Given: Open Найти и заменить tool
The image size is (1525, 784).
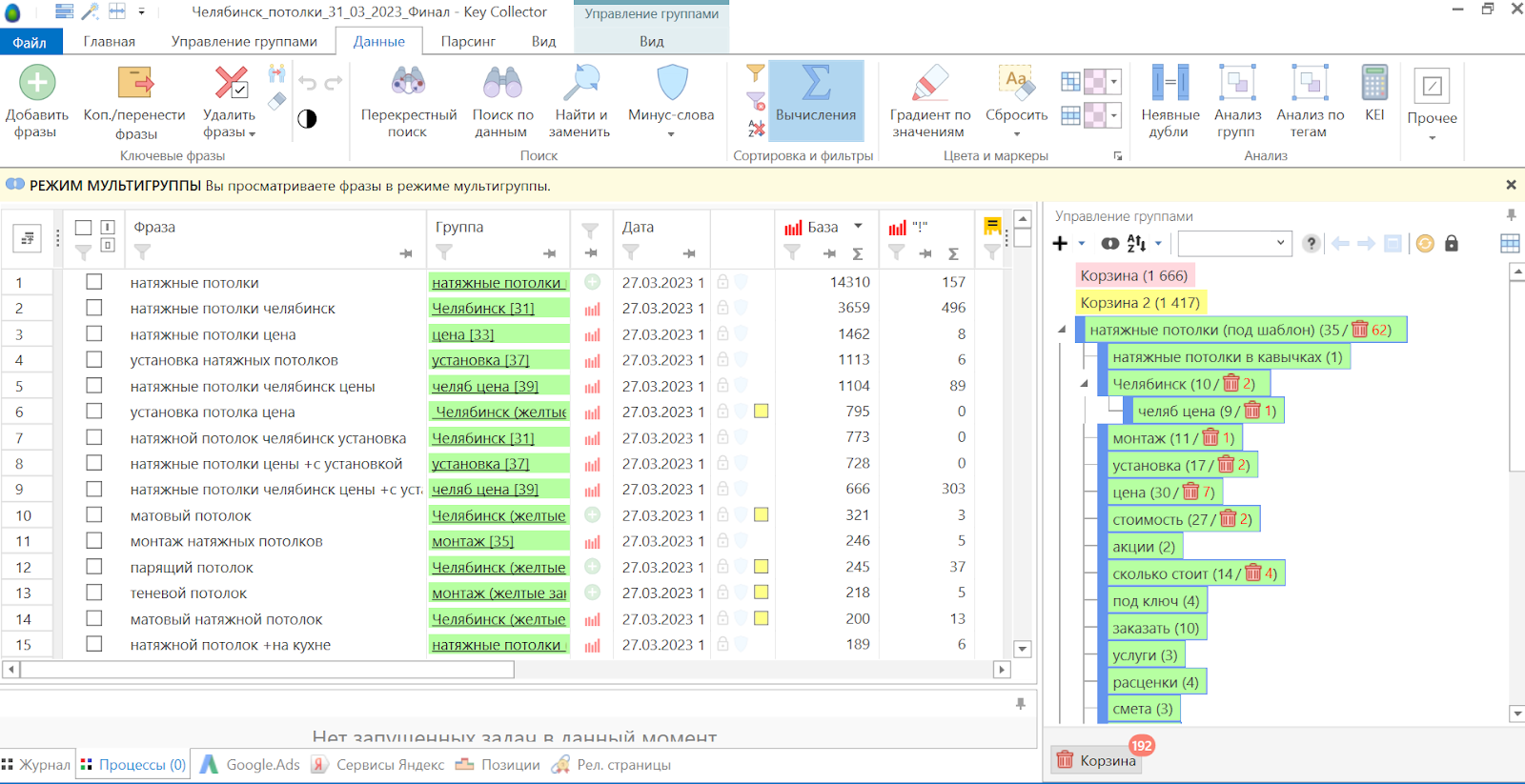Looking at the screenshot, I should (x=580, y=83).
